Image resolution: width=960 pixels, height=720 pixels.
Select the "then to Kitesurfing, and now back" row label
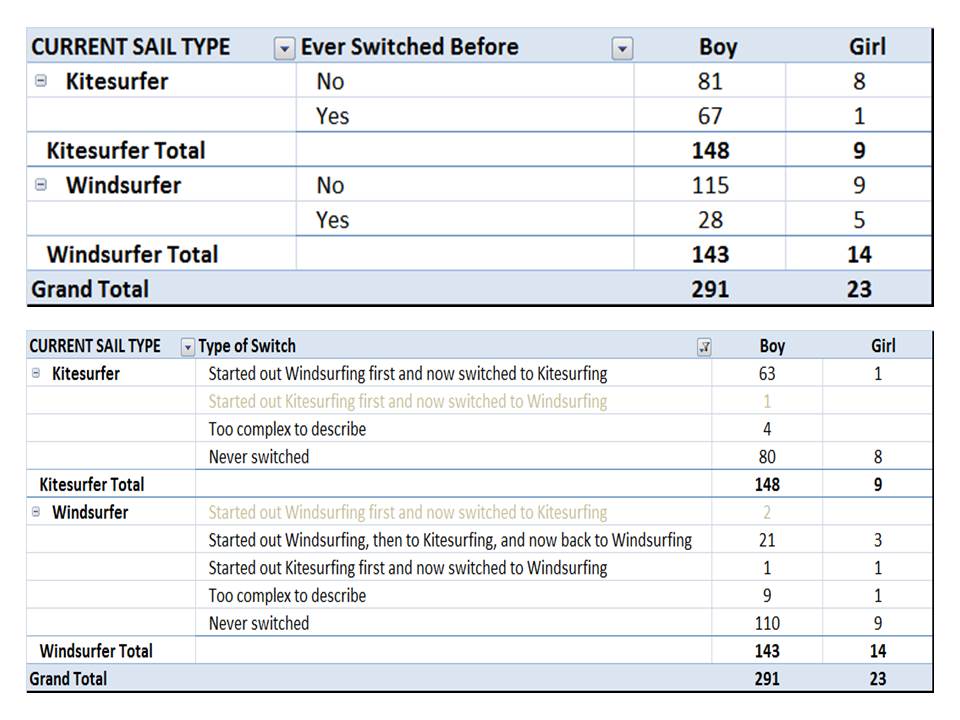450,540
